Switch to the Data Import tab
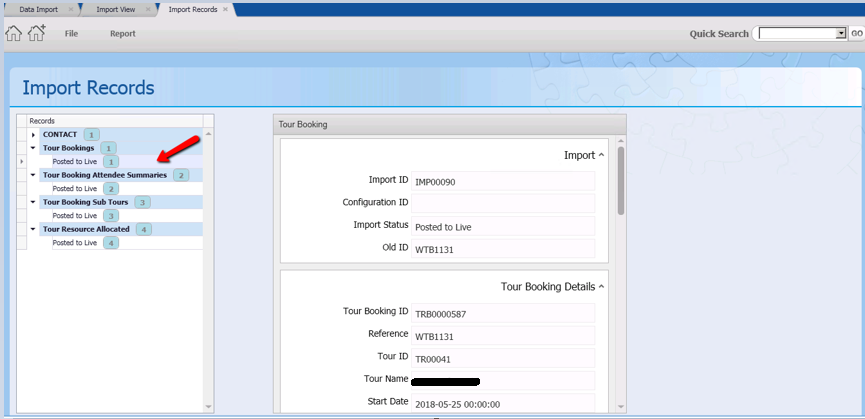The height and width of the screenshot is (419, 865). (38, 9)
